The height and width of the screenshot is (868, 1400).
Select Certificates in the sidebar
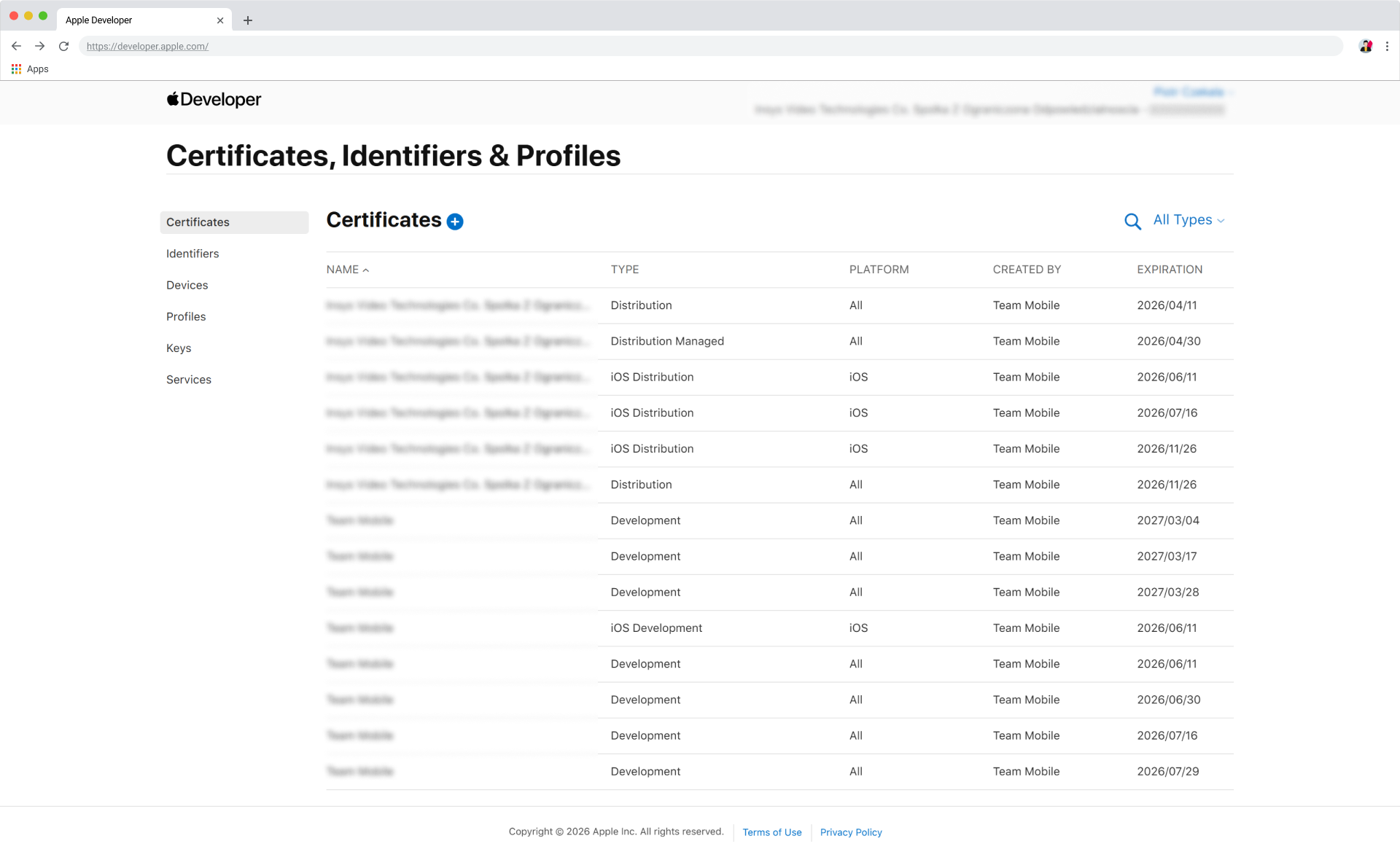tap(234, 222)
